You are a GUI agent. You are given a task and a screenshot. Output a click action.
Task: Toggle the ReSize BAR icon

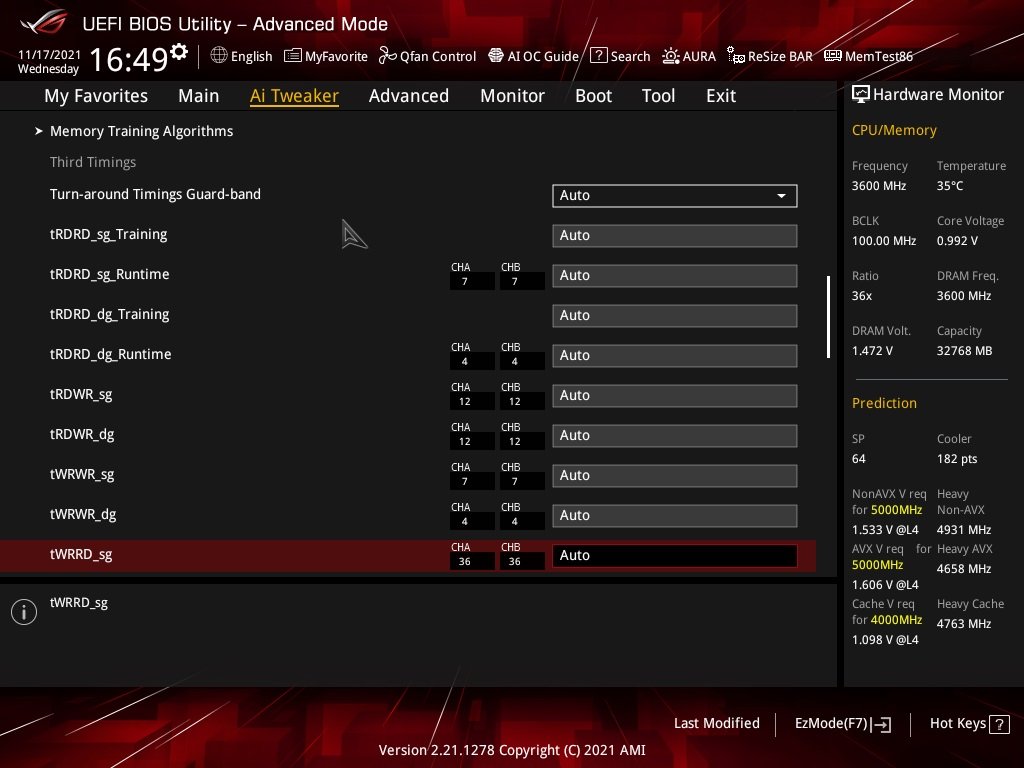tap(736, 56)
